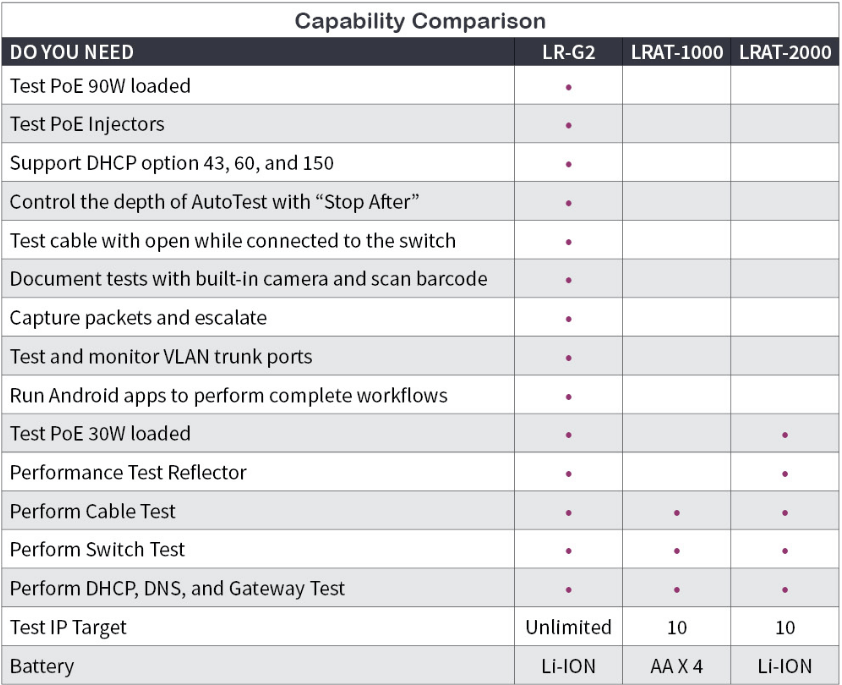The height and width of the screenshot is (685, 842).
Task: Click LR-G2 dot for Test PoE Injectors
Action: (x=568, y=126)
